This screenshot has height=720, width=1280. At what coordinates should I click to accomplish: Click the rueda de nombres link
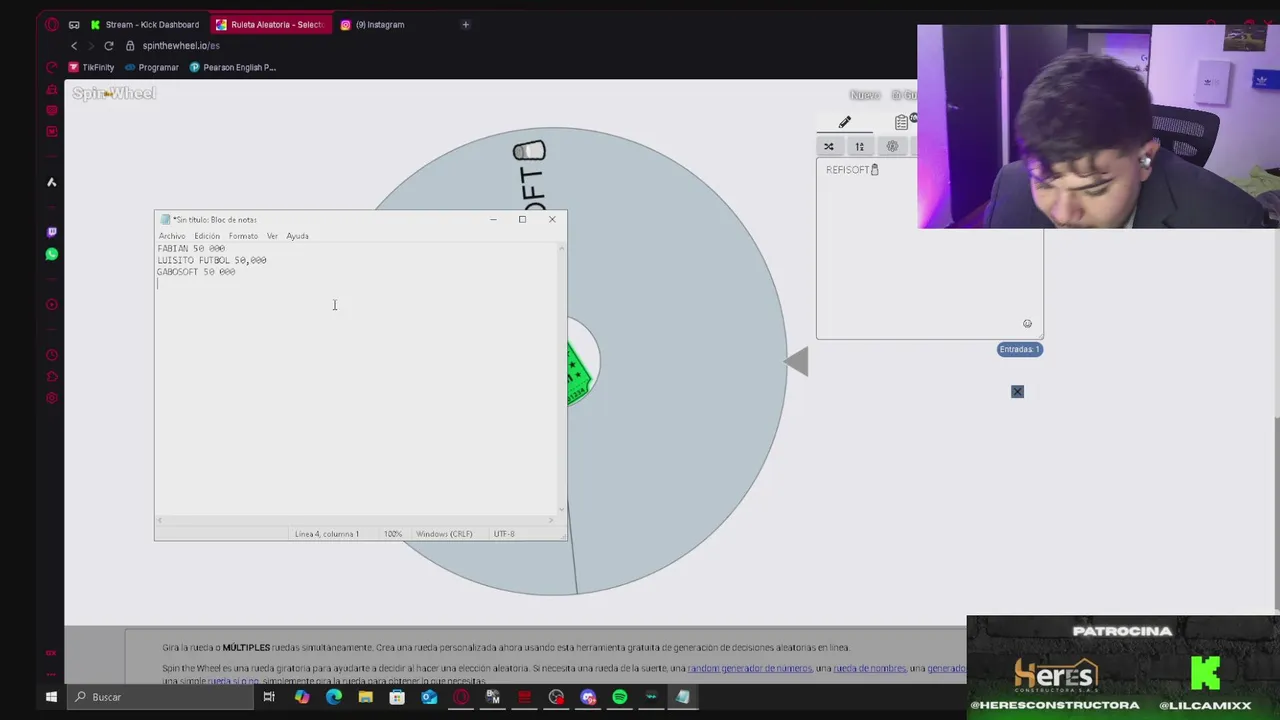(870, 668)
